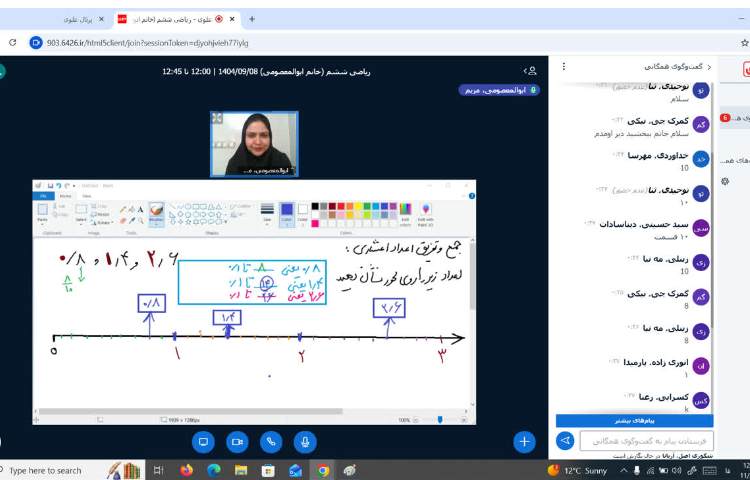Select Color 1 in Paint
750x480 pixels.
coord(287,214)
